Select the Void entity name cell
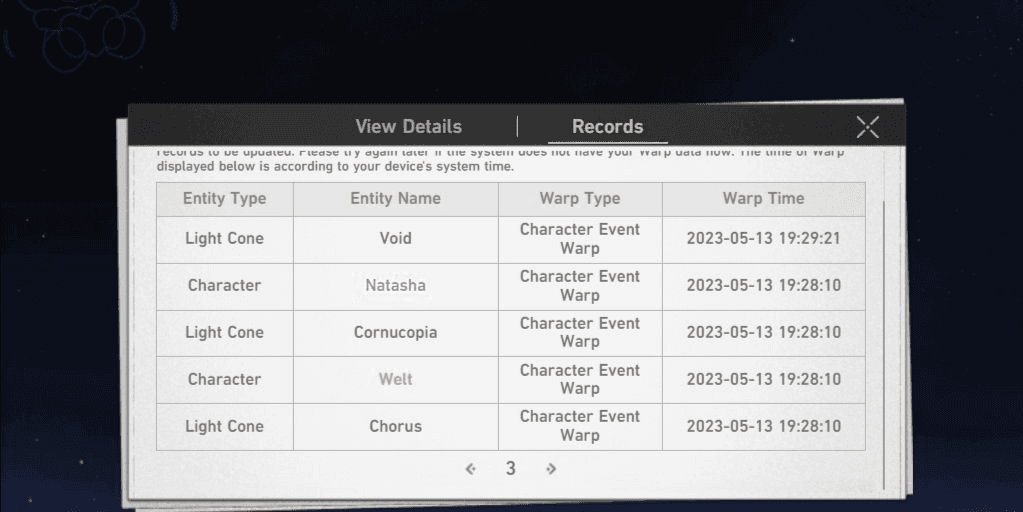The image size is (1023, 512). click(395, 239)
